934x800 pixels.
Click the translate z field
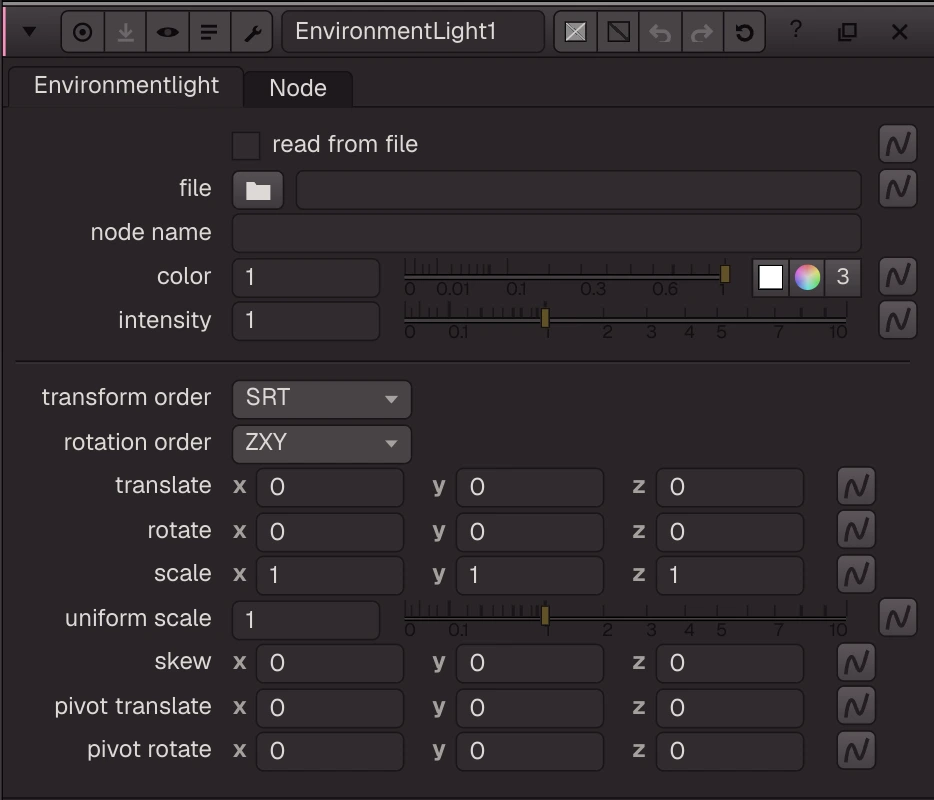point(730,487)
